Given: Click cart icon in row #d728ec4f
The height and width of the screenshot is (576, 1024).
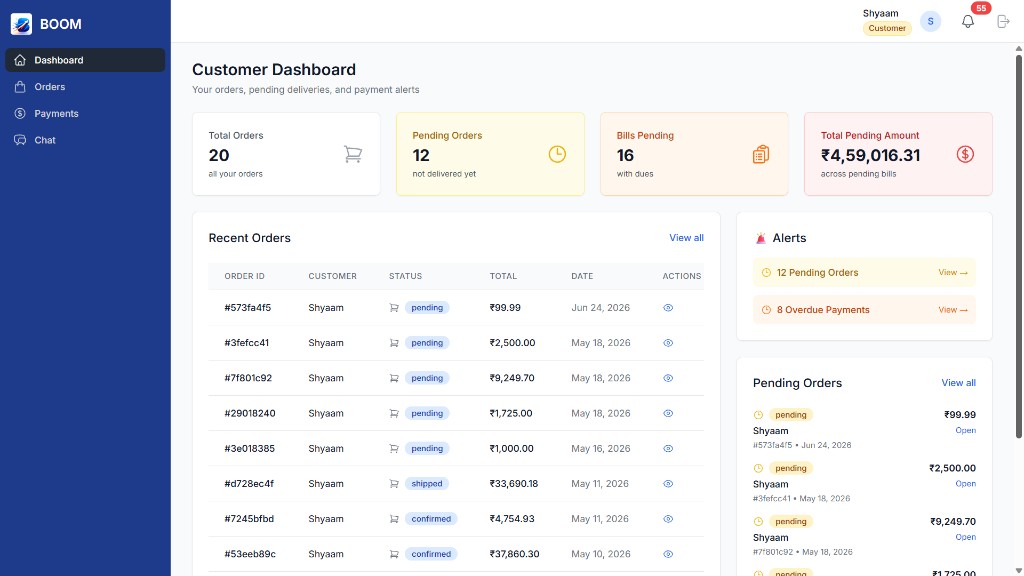Looking at the screenshot, I should tap(394, 484).
